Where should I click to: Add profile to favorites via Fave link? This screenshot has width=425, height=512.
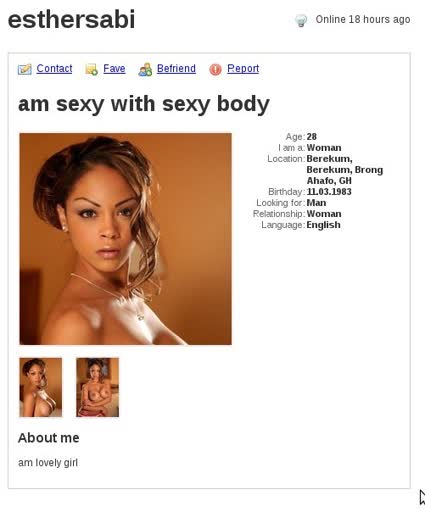(x=114, y=68)
